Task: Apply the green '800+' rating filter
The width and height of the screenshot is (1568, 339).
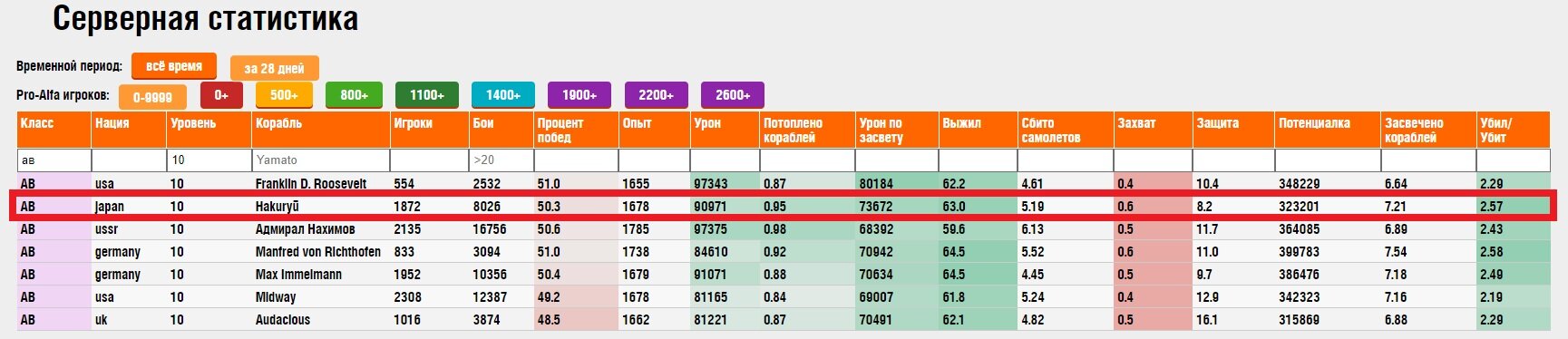Action: [354, 95]
